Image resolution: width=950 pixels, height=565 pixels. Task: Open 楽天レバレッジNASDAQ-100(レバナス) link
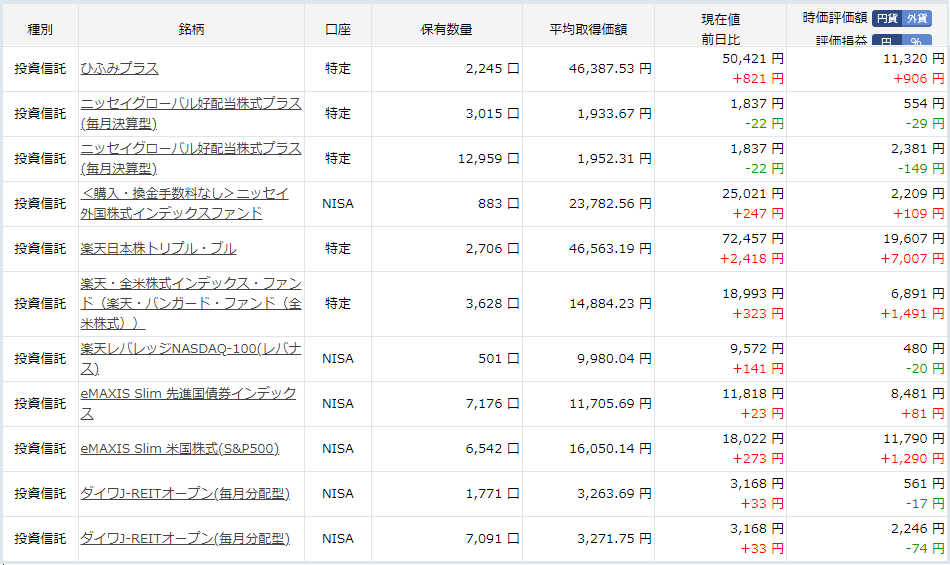click(x=191, y=358)
